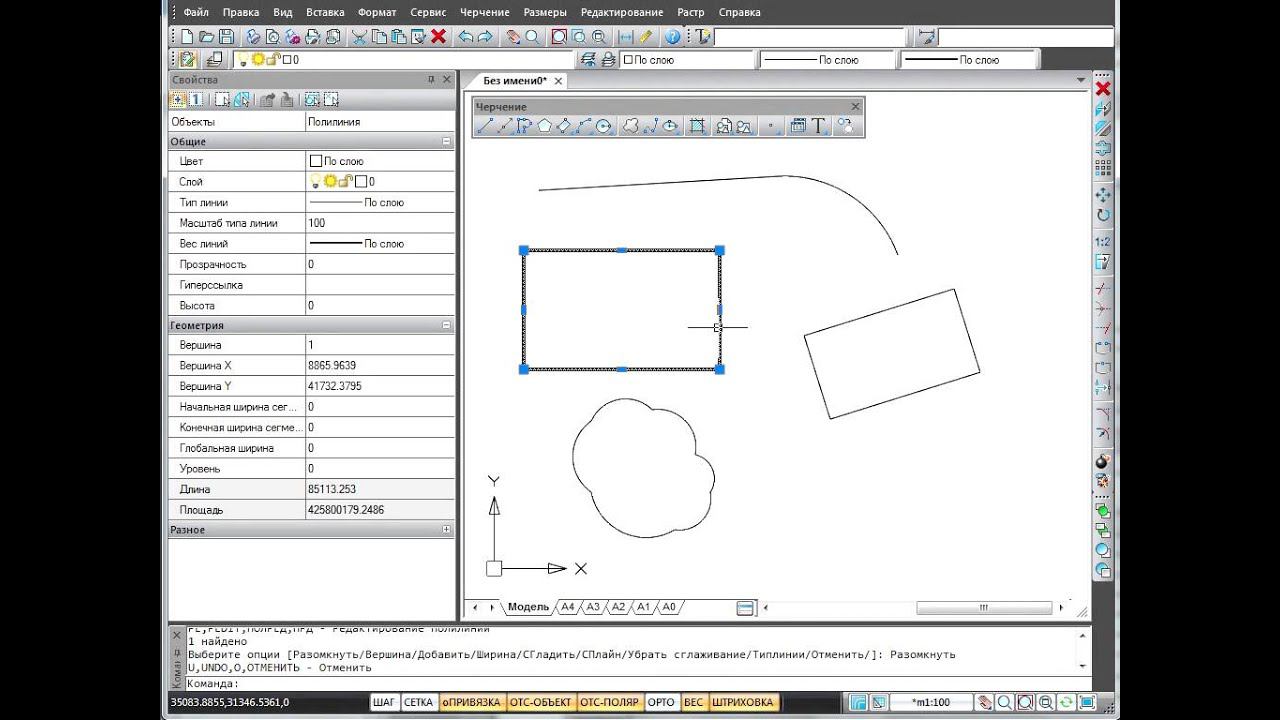Select the Line tool in the Черчение toolbar
1280x720 pixels.
[485, 126]
